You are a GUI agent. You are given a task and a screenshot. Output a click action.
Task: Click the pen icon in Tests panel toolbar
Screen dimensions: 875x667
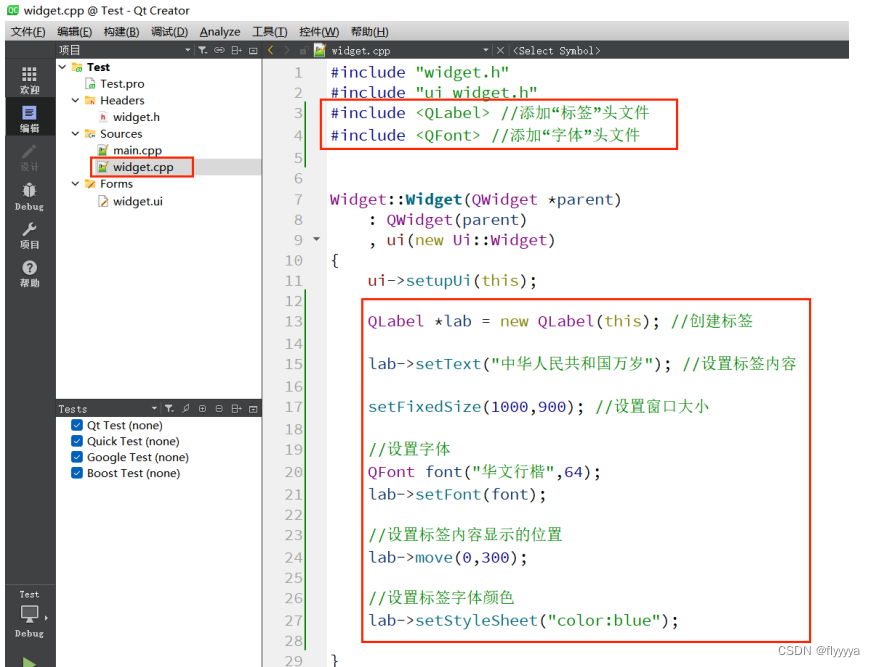(186, 409)
